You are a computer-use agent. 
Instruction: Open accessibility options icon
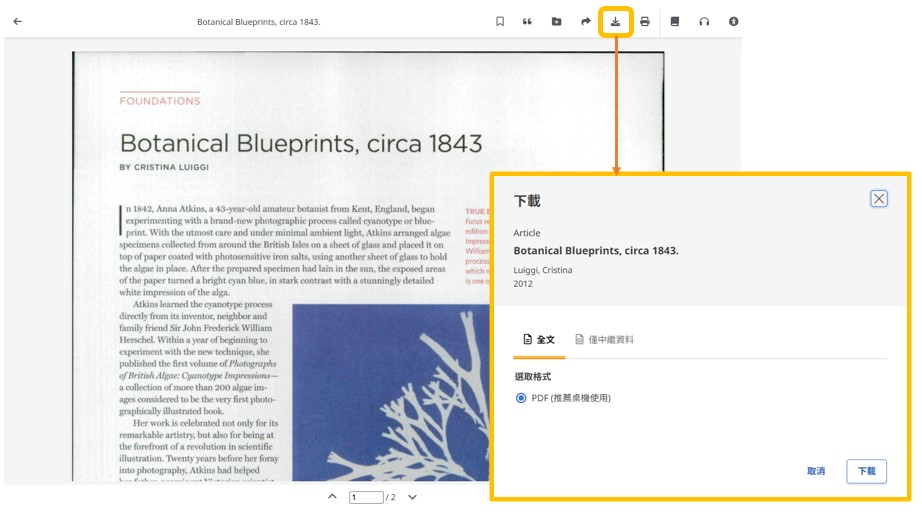tap(734, 21)
